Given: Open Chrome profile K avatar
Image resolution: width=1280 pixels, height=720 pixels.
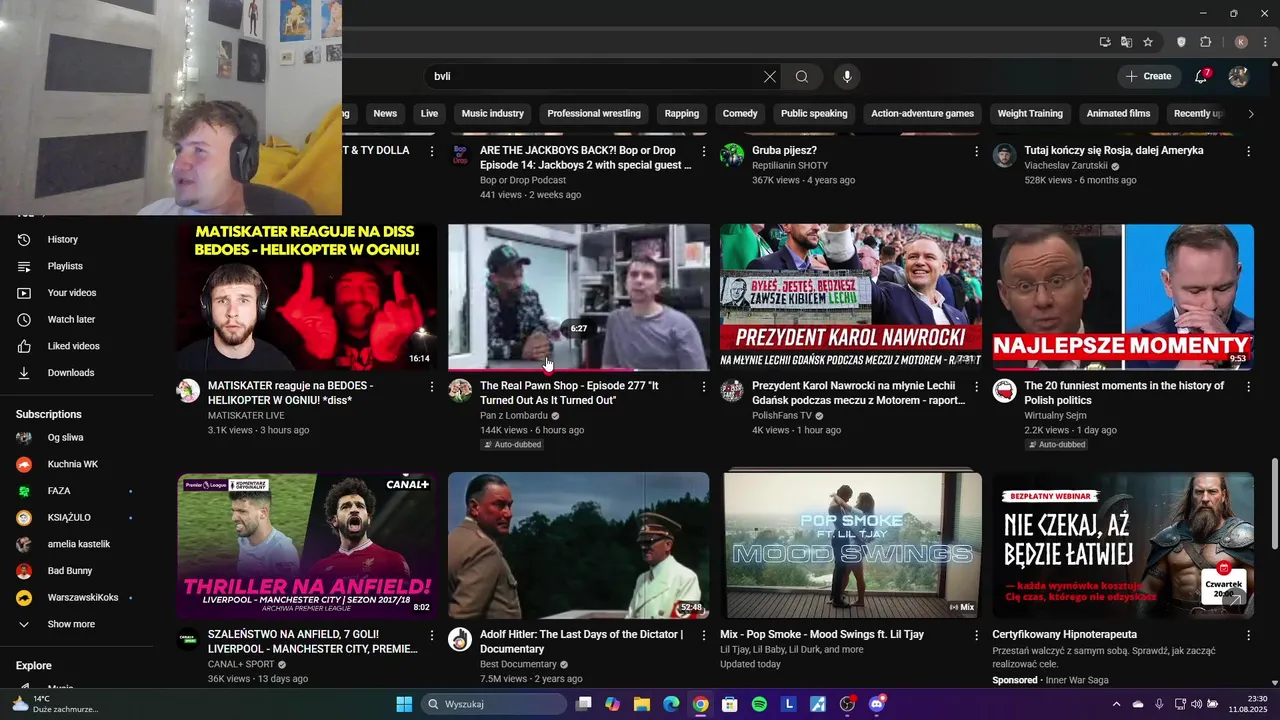Looking at the screenshot, I should 1241,42.
